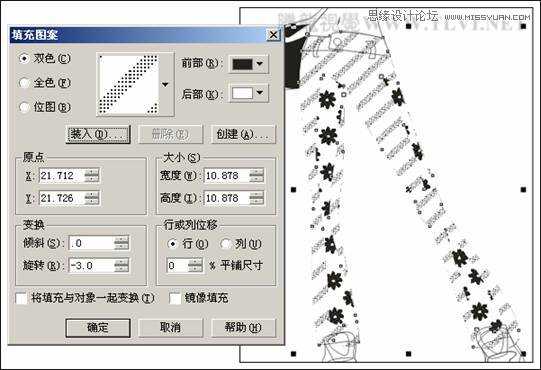
Task: Adjust the tile offset percent spinner
Action: [196, 266]
